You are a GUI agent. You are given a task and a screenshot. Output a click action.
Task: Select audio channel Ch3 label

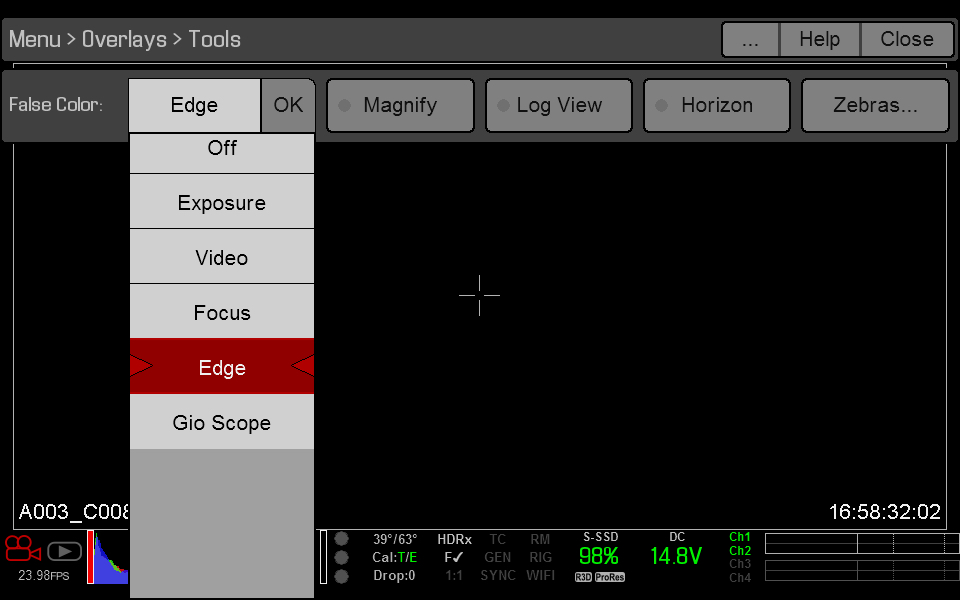740,564
